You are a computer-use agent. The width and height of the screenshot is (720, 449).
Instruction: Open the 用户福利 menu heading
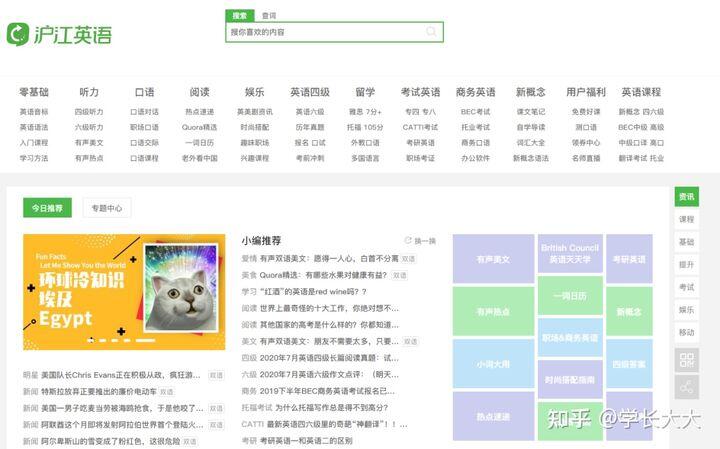pos(586,92)
